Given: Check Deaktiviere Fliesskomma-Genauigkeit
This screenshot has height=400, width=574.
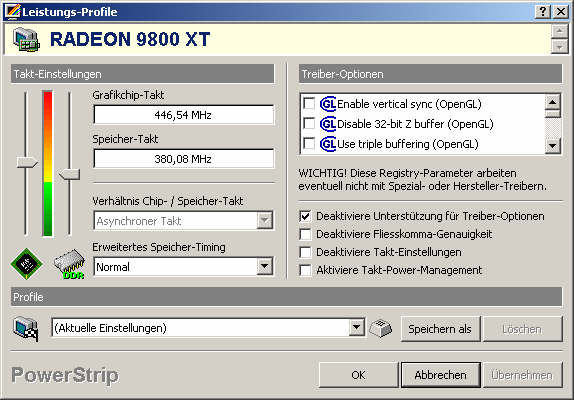Looking at the screenshot, I should click(305, 234).
